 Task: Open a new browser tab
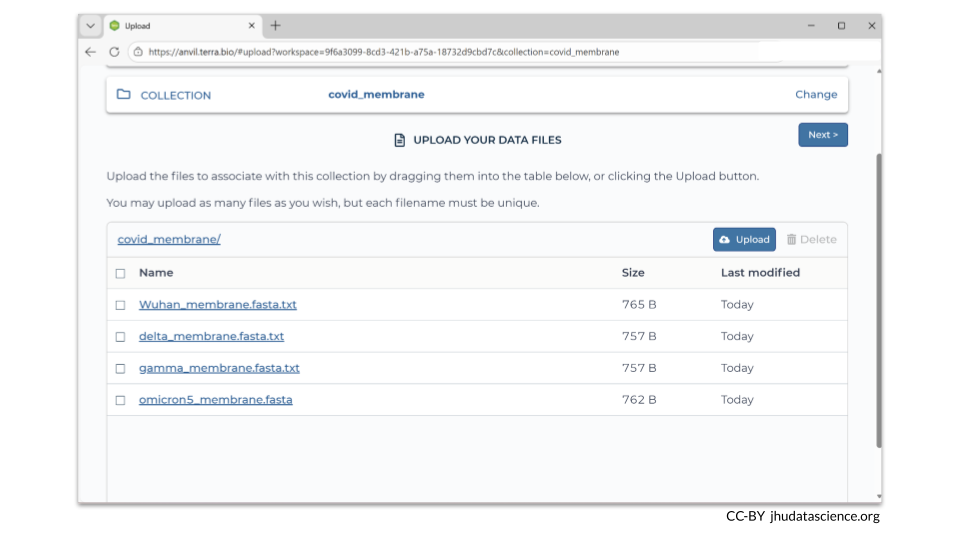pyautogui.click(x=276, y=26)
